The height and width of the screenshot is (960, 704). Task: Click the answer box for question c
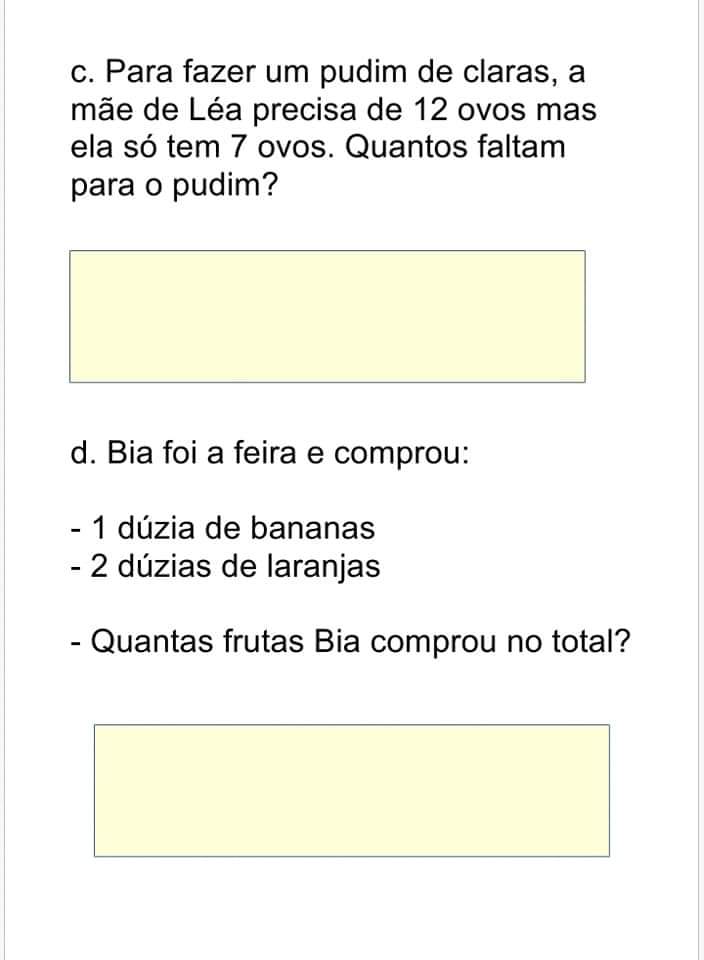pyautogui.click(x=327, y=316)
